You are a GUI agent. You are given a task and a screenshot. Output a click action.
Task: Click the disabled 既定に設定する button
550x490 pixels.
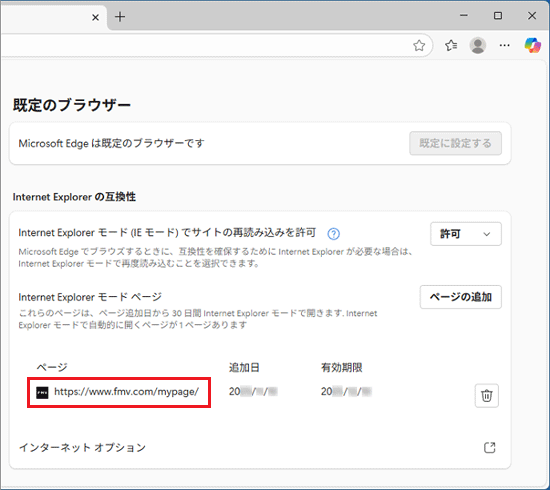pos(455,143)
